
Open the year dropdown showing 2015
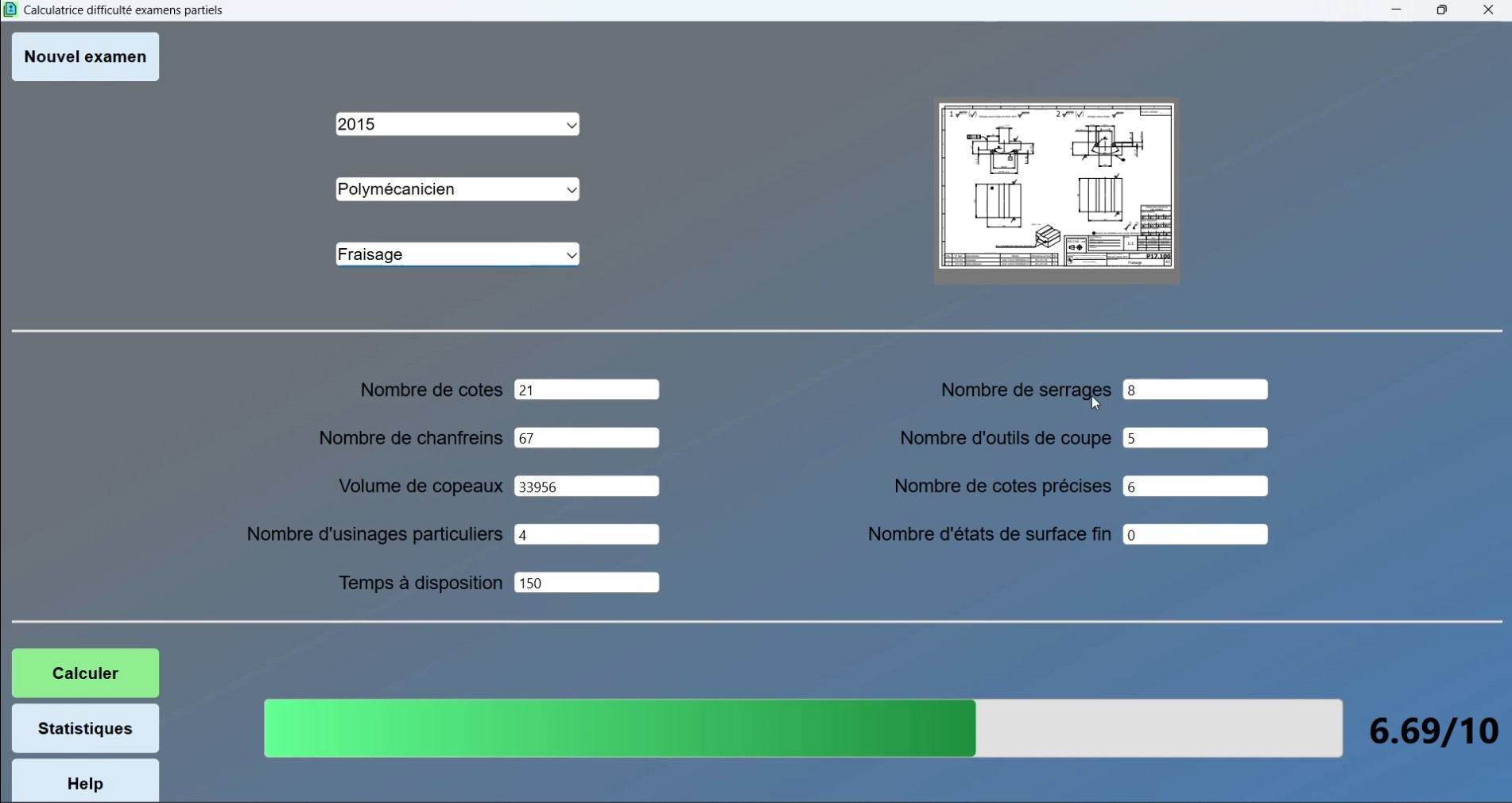457,125
